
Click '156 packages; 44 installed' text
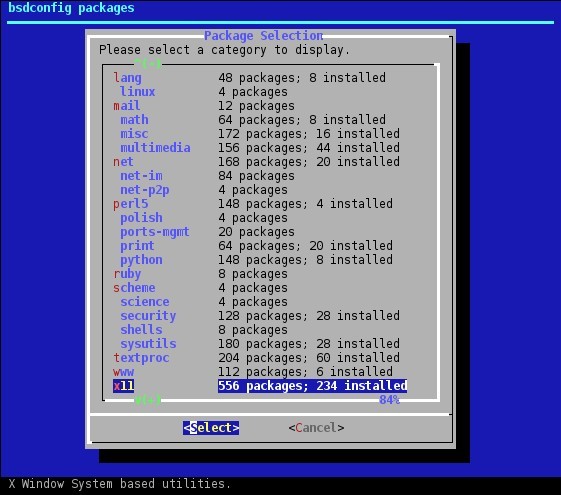click(x=309, y=148)
